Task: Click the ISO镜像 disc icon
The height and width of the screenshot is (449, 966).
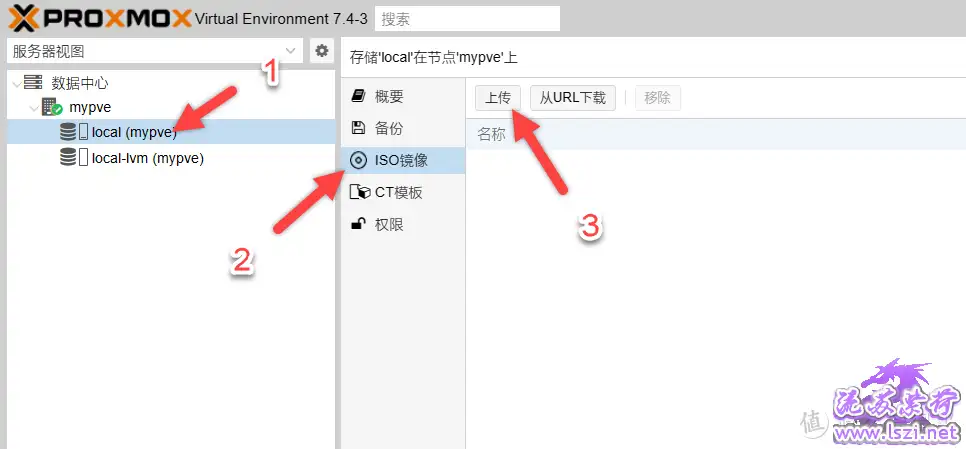Action: [358, 161]
